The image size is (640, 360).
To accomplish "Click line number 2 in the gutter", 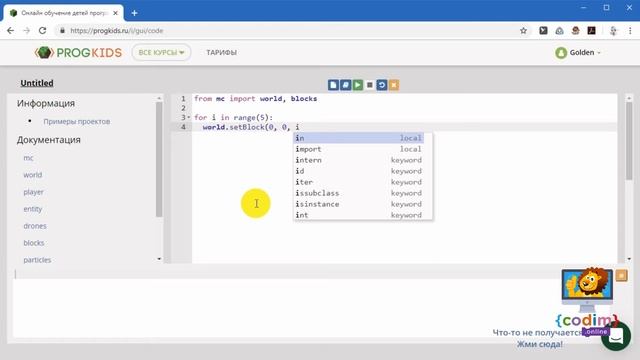I will 183,108.
